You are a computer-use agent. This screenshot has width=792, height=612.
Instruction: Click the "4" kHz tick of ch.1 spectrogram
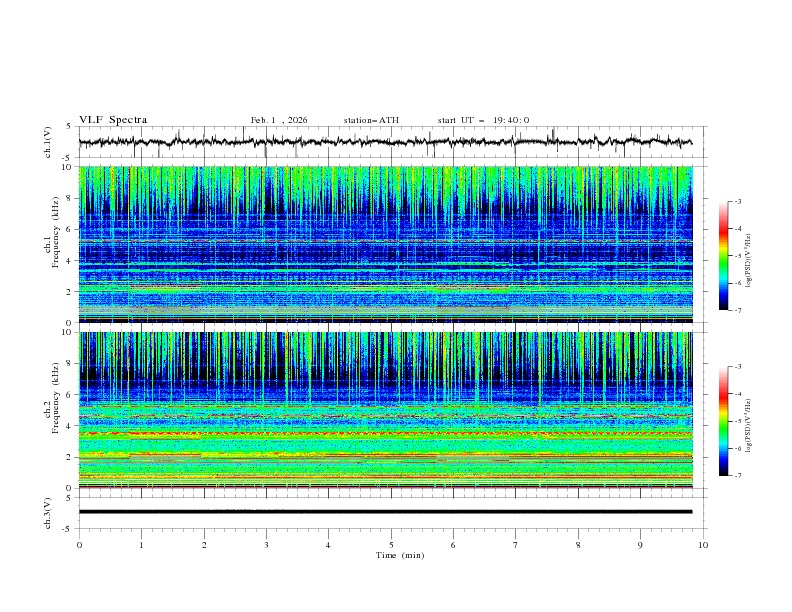click(x=71, y=261)
